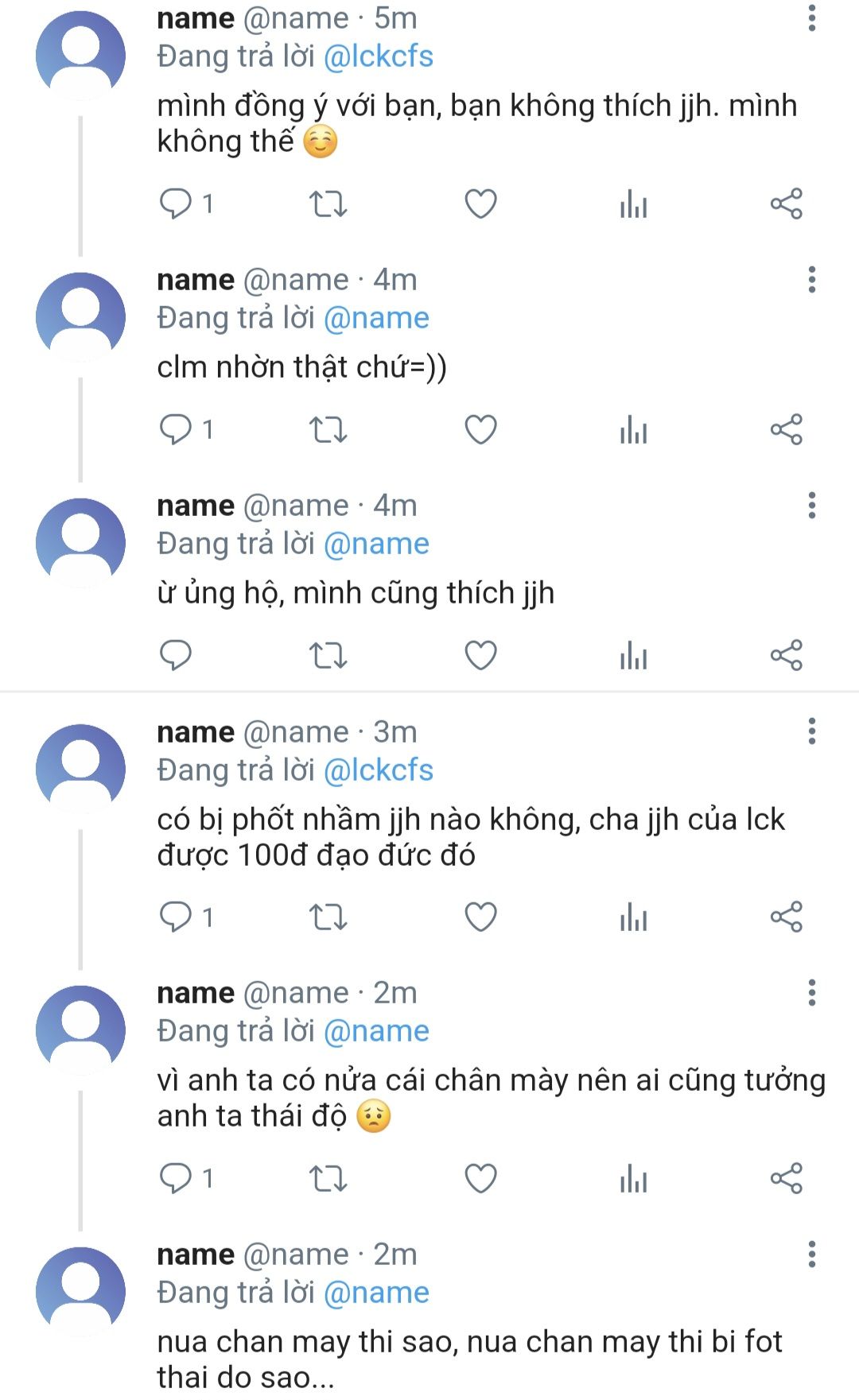Open the @lckcfs mention in the 5m reply
Image resolution: width=859 pixels, height=1400 pixels.
379,56
